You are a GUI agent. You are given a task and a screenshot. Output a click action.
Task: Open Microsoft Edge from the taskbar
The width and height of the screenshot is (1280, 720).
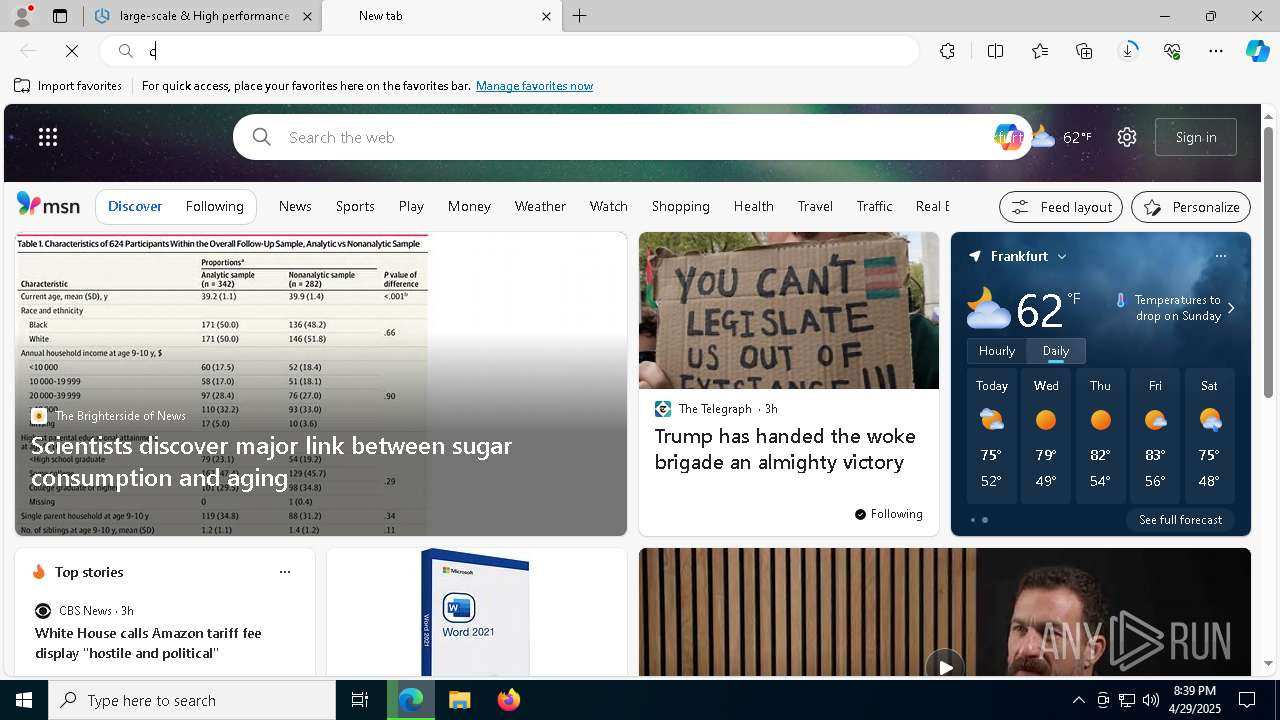411,700
